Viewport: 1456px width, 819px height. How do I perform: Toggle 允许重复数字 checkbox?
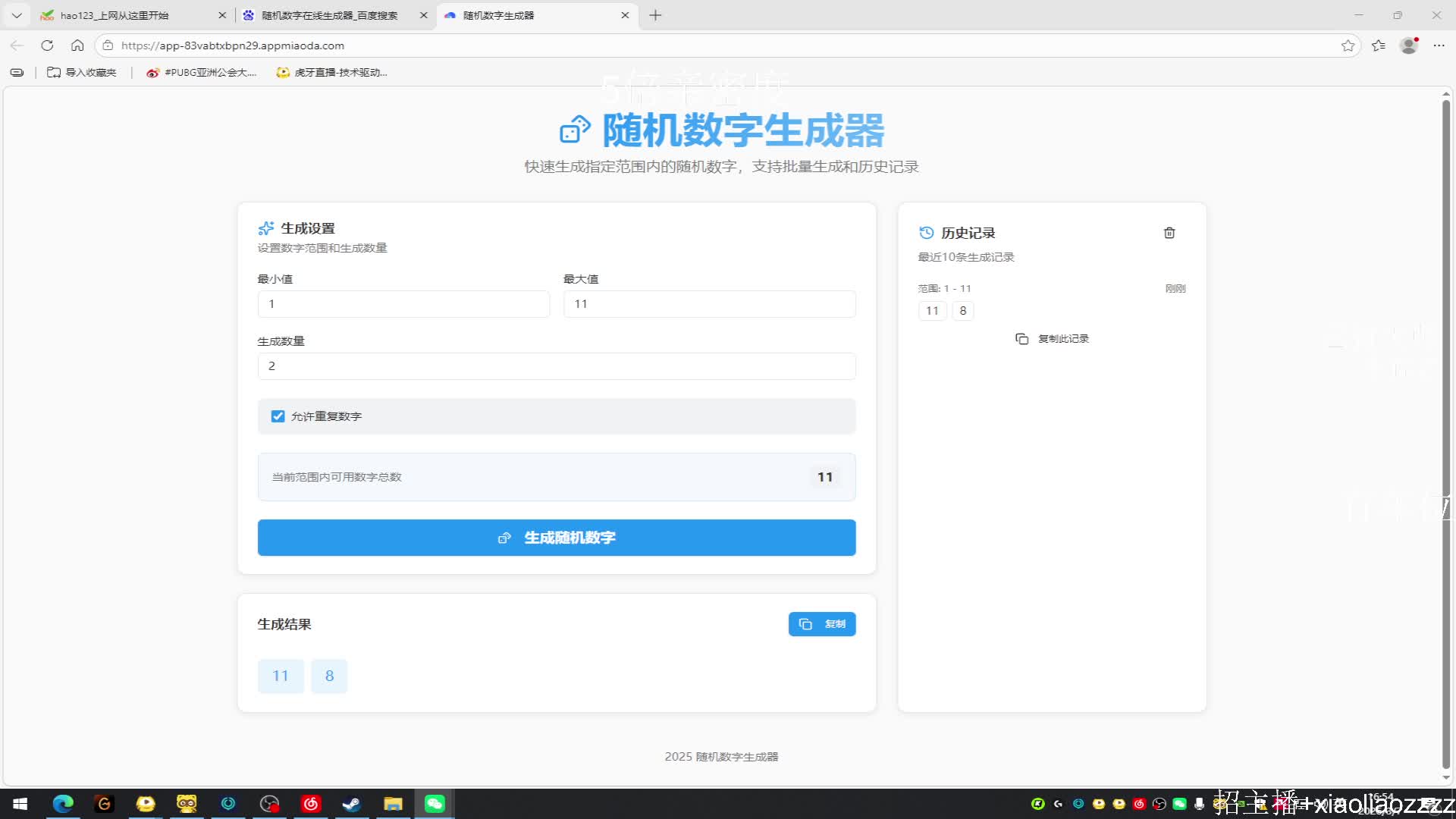(x=278, y=416)
